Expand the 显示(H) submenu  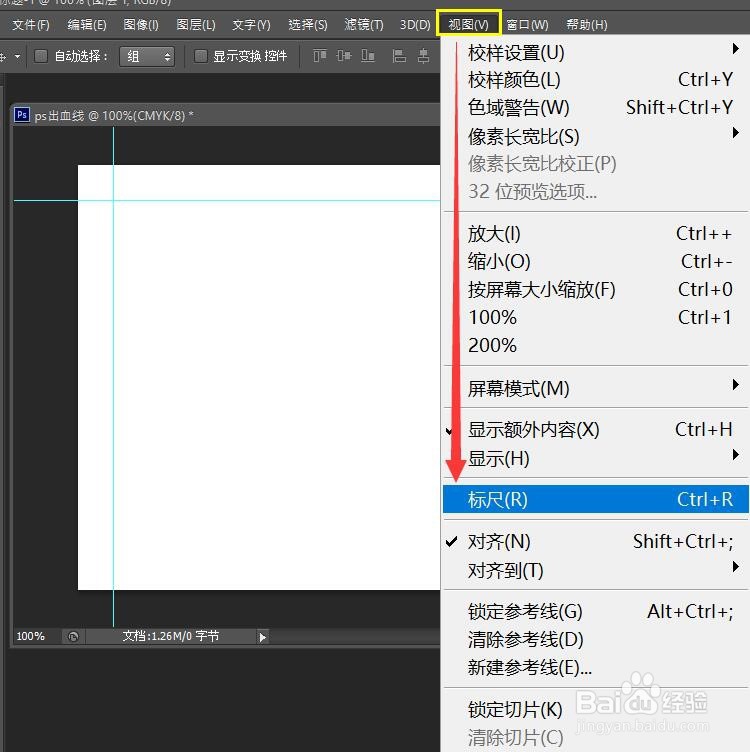click(x=596, y=458)
